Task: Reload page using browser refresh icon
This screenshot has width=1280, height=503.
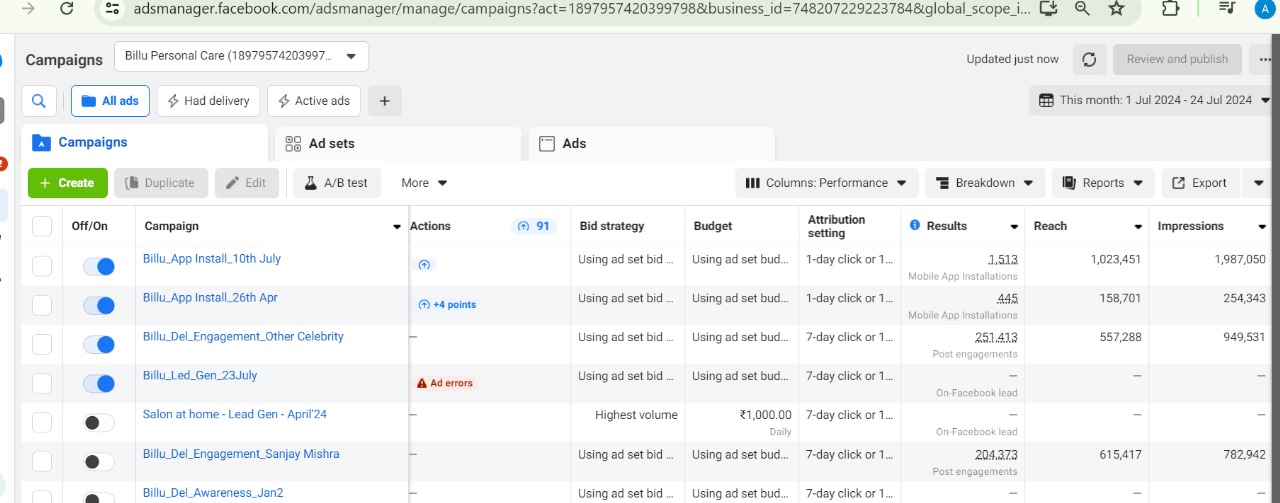Action: coord(66,9)
